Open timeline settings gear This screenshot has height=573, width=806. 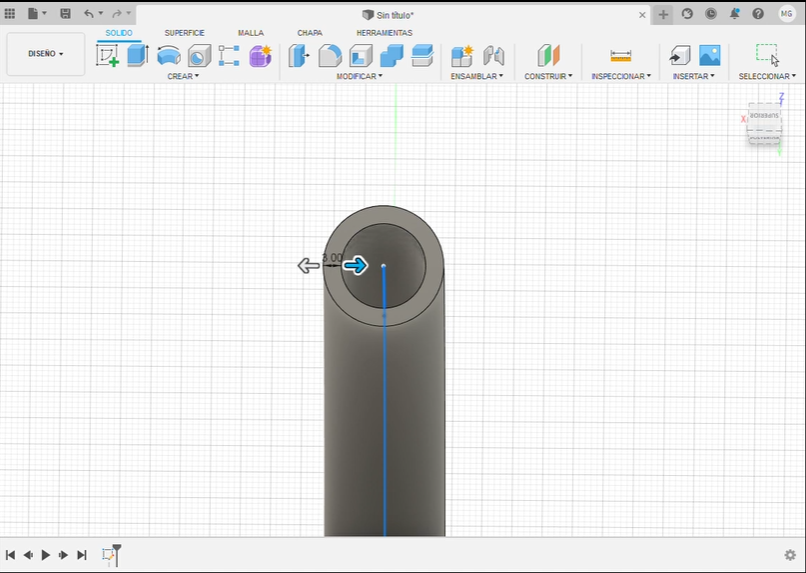(x=790, y=555)
